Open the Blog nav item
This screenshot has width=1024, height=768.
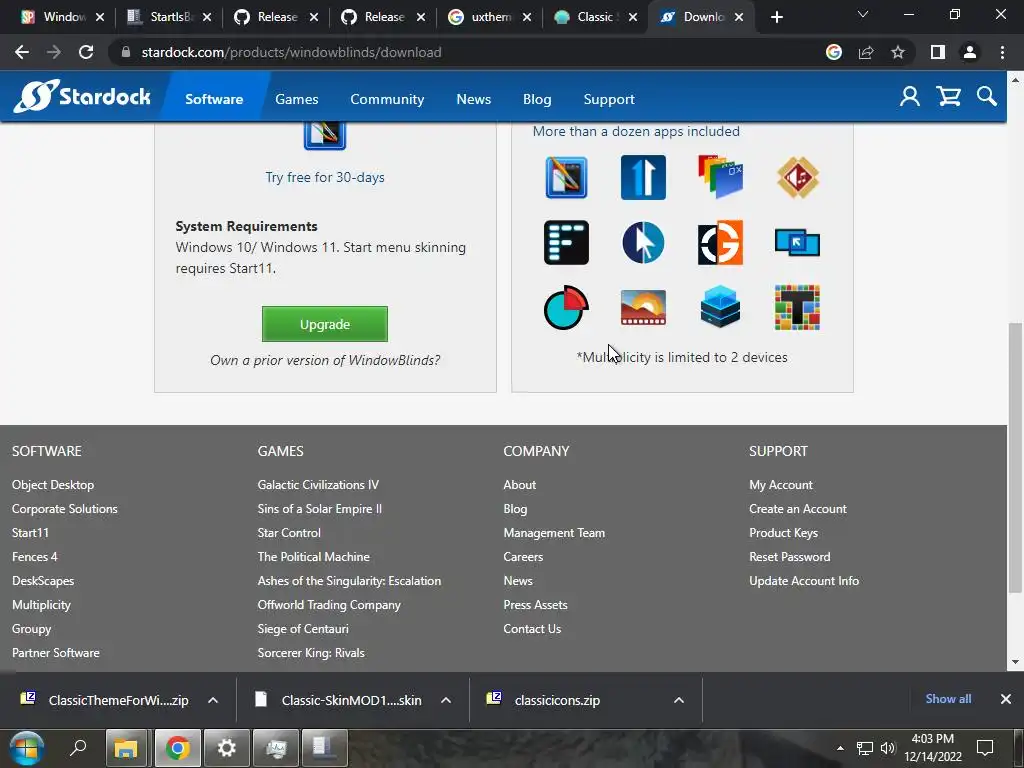click(537, 99)
